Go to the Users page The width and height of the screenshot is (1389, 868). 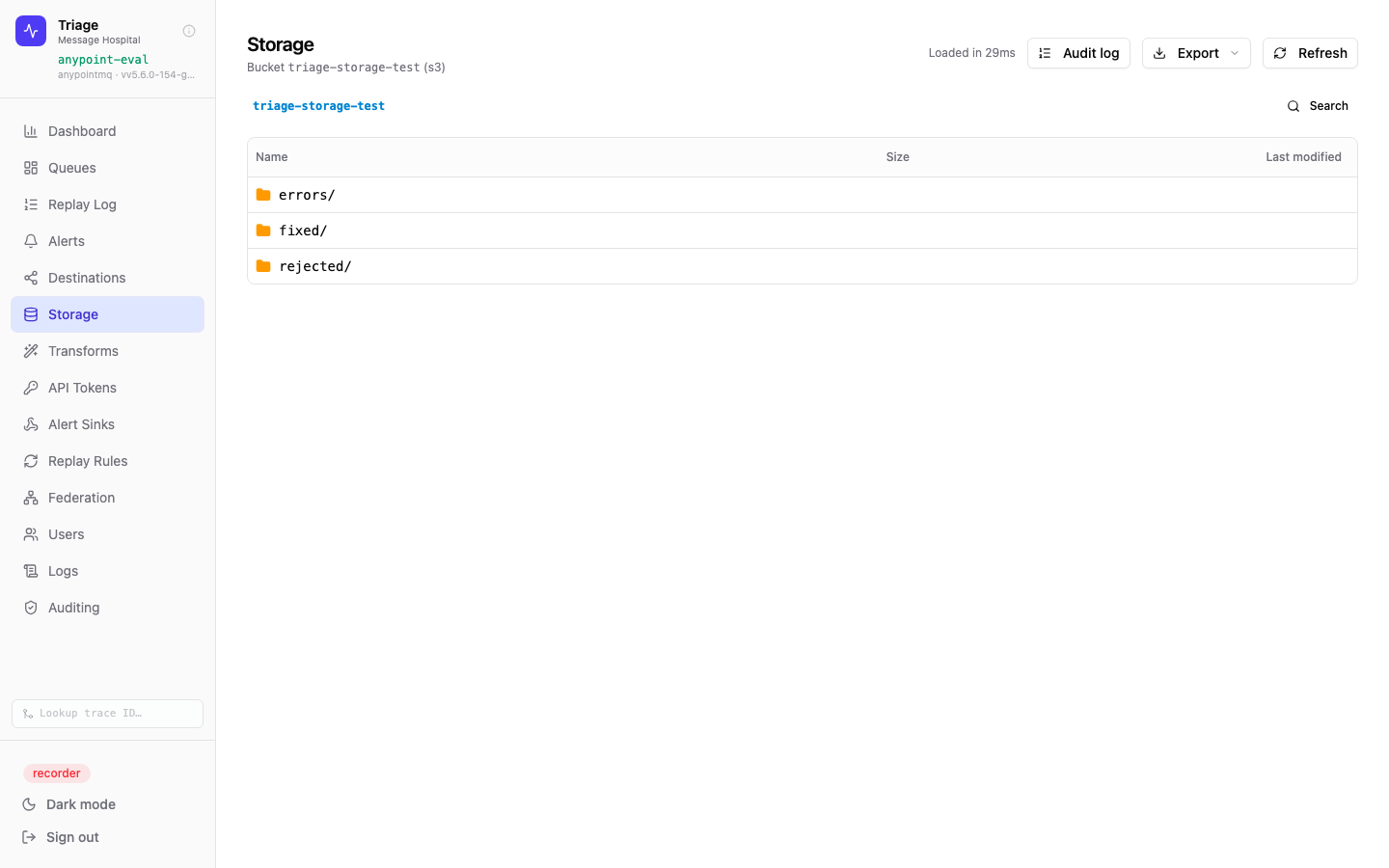107,534
